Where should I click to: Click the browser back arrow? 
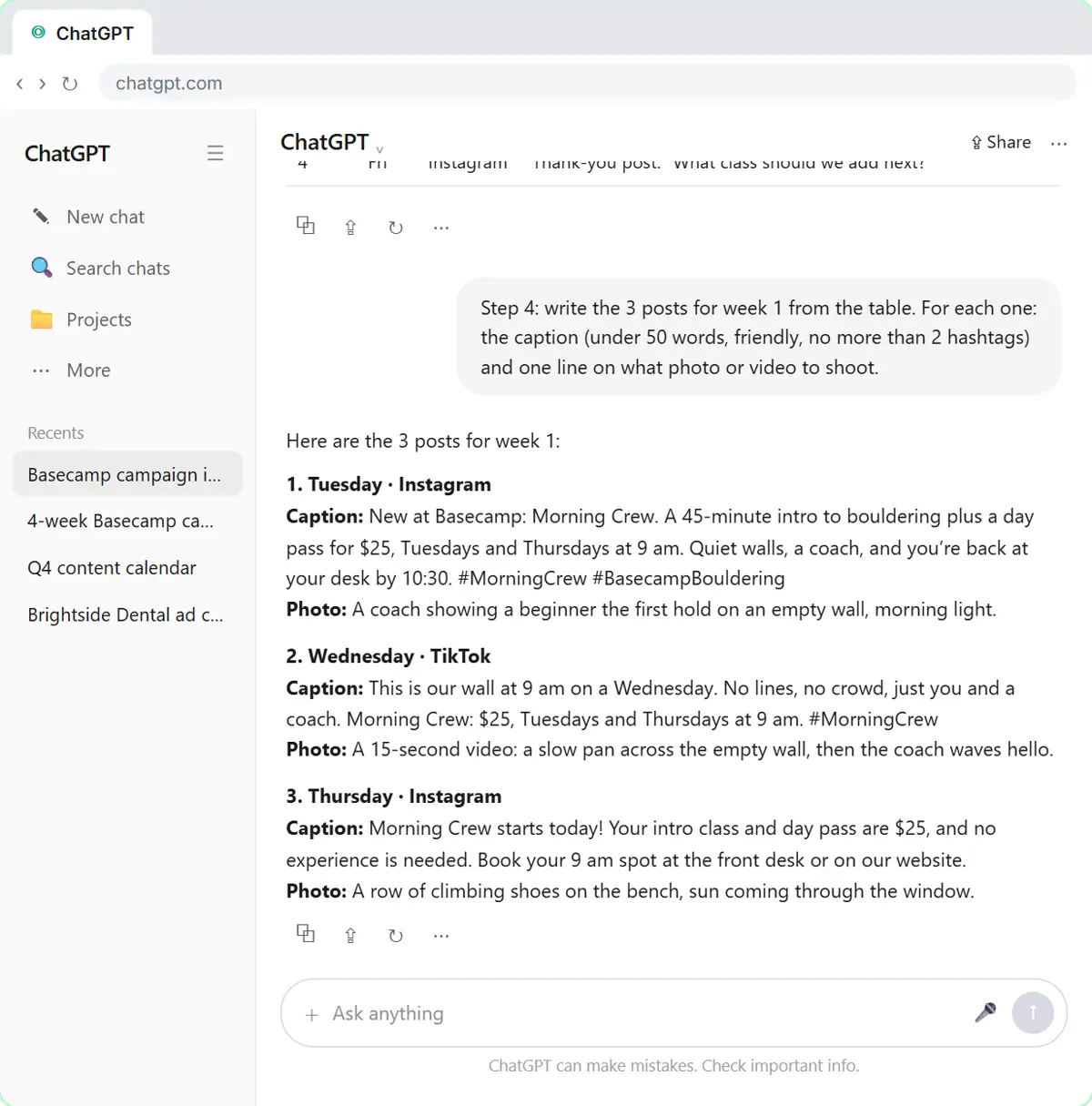20,84
